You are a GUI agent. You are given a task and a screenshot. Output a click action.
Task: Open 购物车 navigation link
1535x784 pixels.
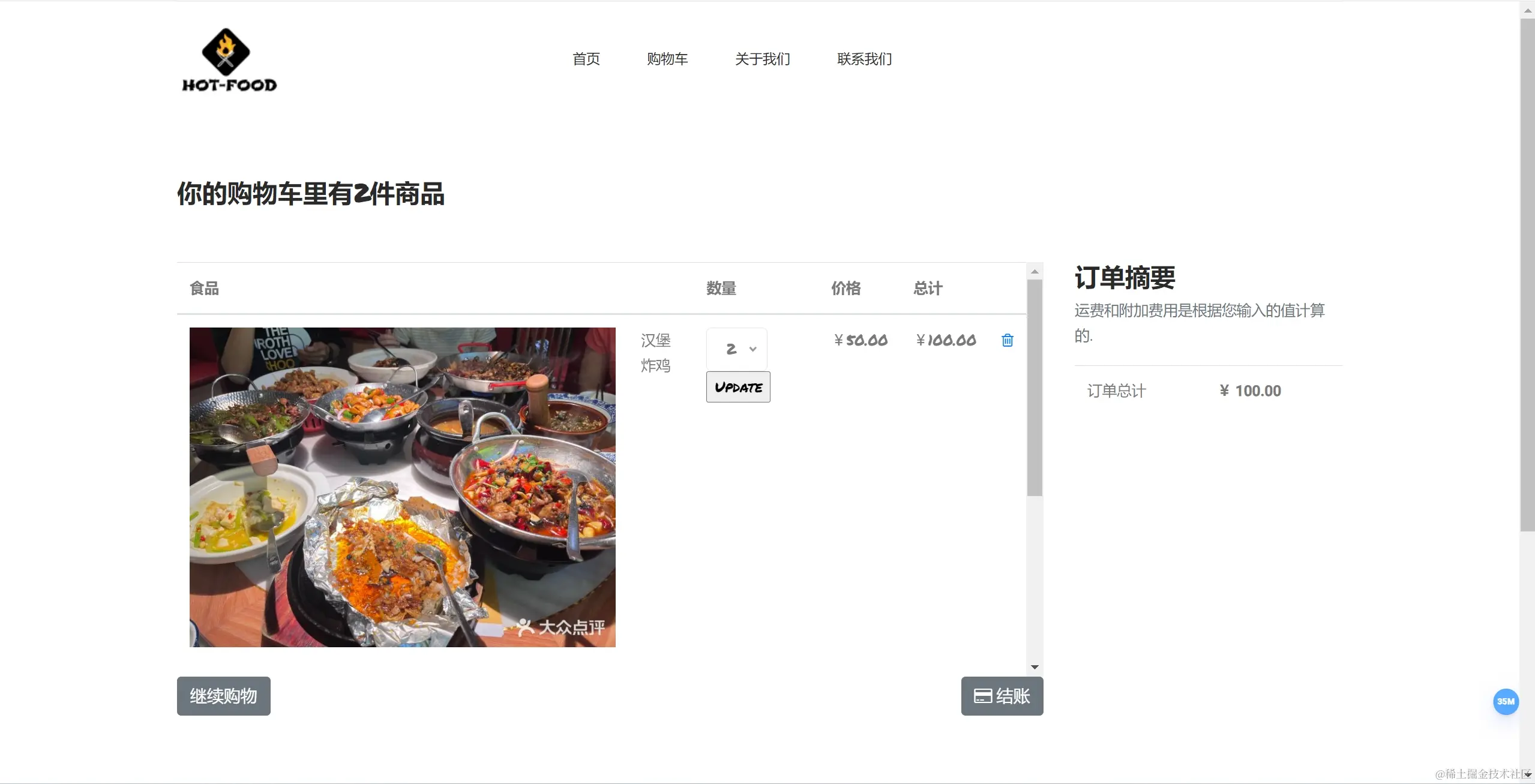667,59
